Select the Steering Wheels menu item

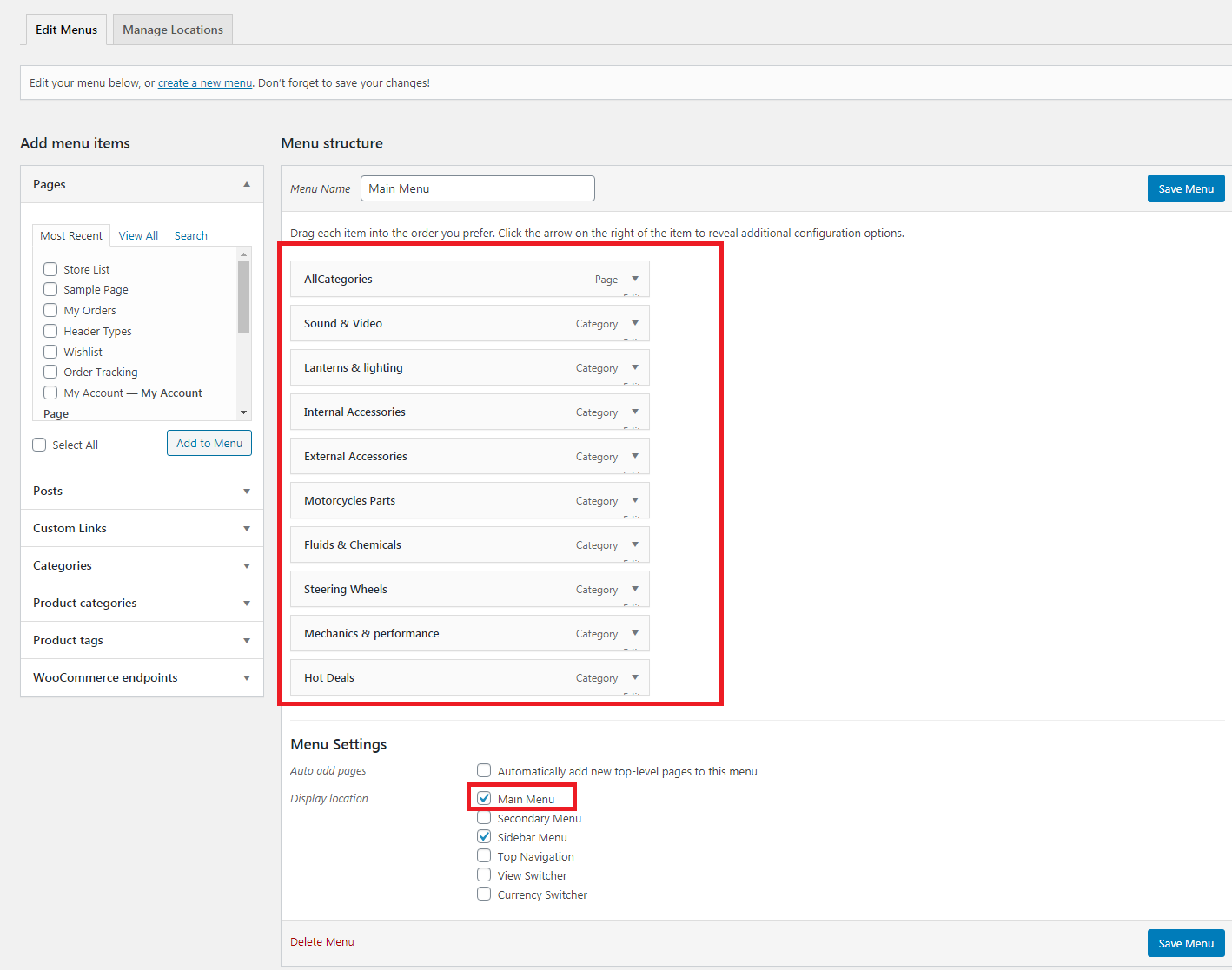pos(469,589)
